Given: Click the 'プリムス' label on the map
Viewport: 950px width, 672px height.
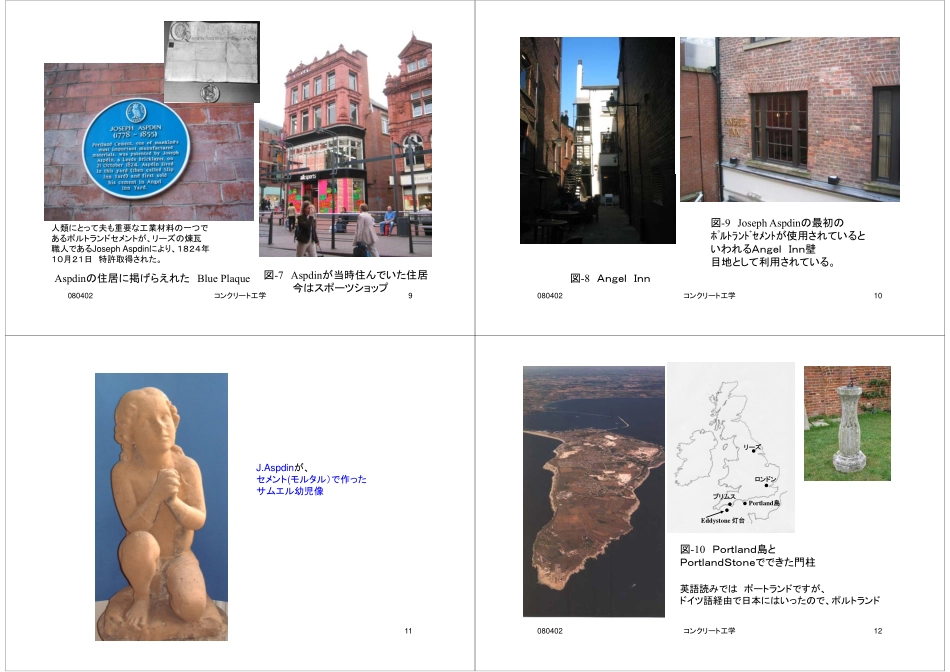Looking at the screenshot, I should click(723, 496).
